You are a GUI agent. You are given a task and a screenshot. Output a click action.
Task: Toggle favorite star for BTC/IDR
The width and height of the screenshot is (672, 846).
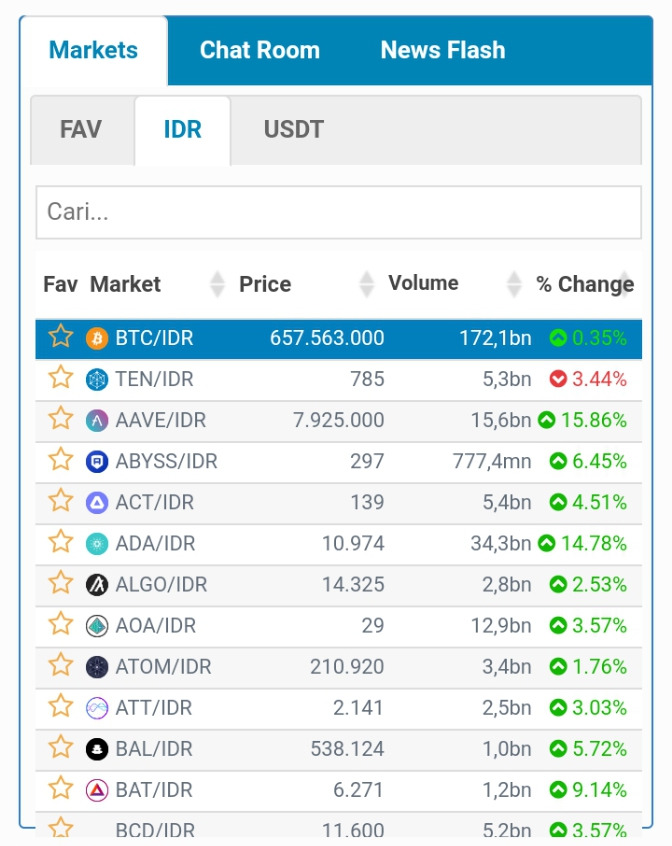click(x=60, y=336)
